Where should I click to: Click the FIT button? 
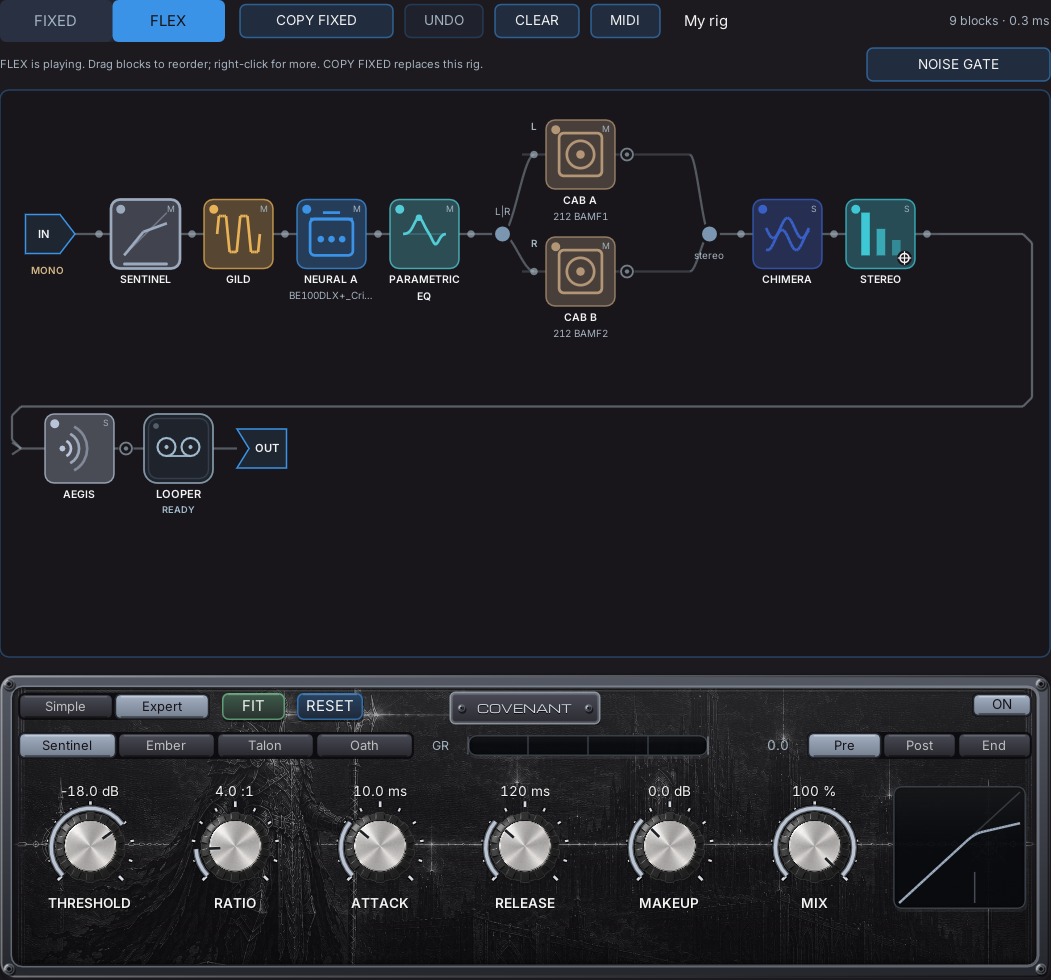point(253,707)
